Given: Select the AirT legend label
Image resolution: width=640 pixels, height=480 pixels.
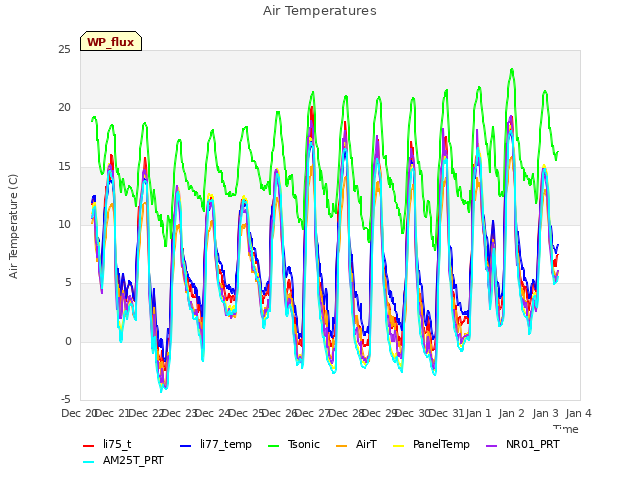Looking at the screenshot, I should [x=366, y=444].
